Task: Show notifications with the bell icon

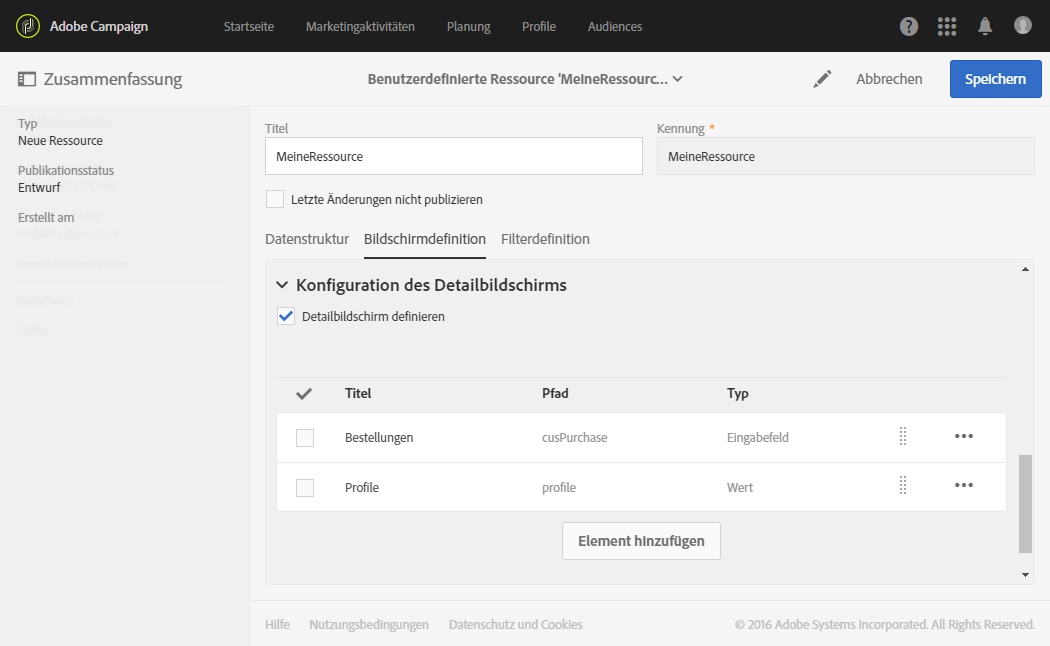Action: pyautogui.click(x=985, y=27)
